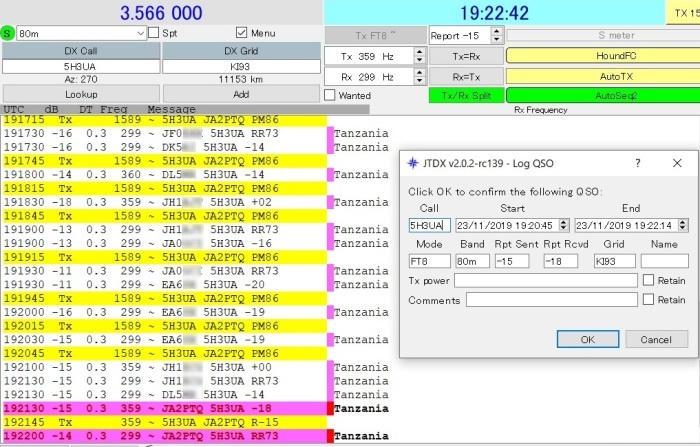Cancel the Log QSO dialog
Viewport: 700px width, 447px height.
pyautogui.click(x=656, y=339)
